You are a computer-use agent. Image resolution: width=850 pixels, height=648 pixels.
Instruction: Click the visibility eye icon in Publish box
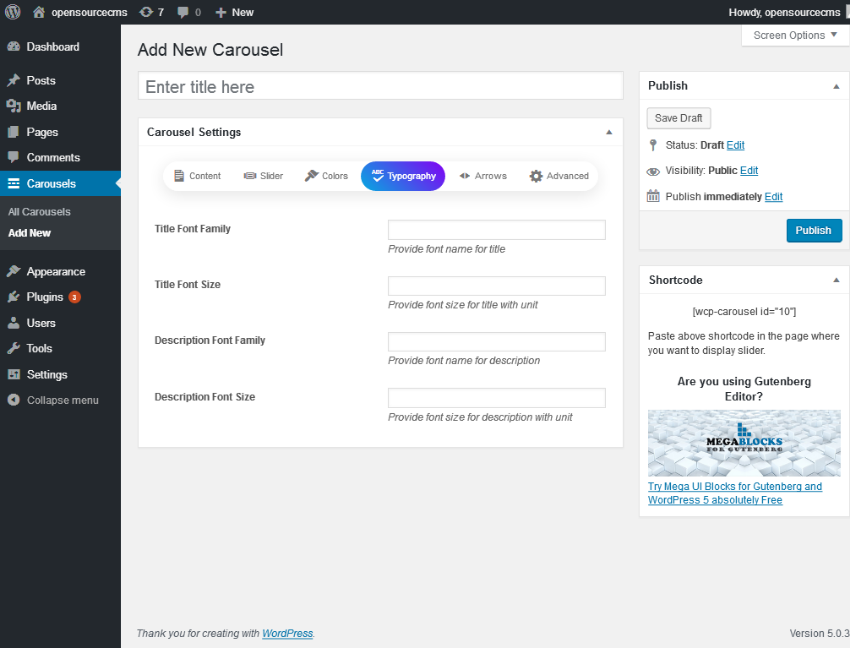tap(653, 171)
